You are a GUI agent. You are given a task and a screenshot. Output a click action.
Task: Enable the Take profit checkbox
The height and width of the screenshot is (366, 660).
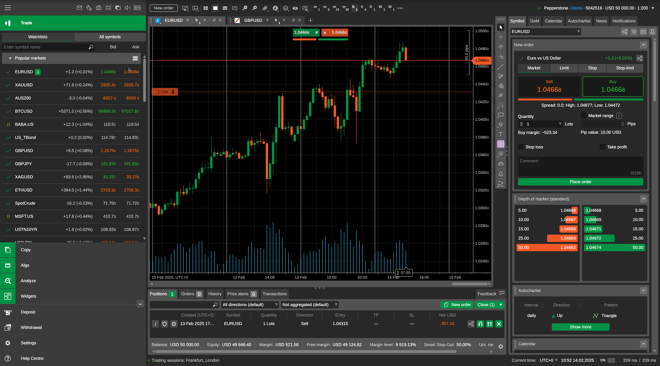pyautogui.click(x=602, y=147)
